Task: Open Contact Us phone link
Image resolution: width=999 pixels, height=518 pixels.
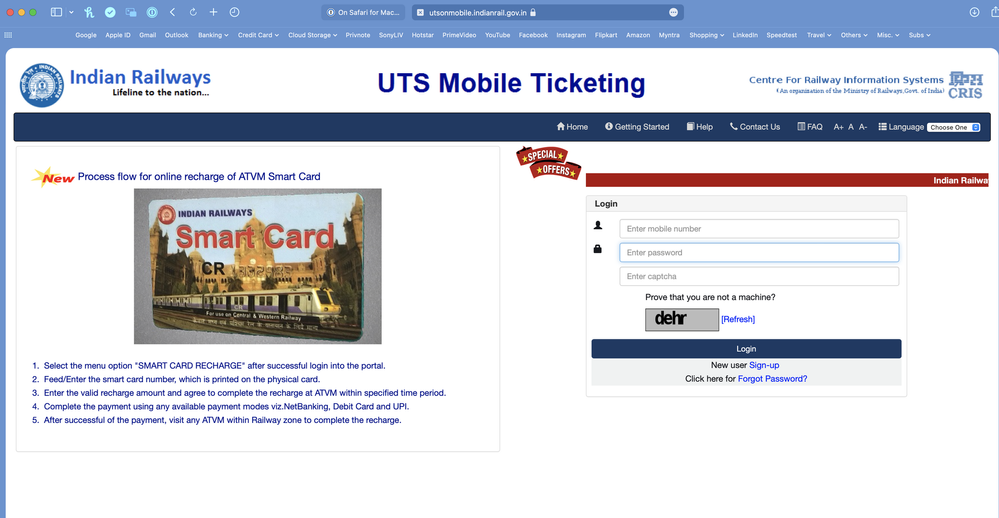Action: pyautogui.click(x=755, y=127)
